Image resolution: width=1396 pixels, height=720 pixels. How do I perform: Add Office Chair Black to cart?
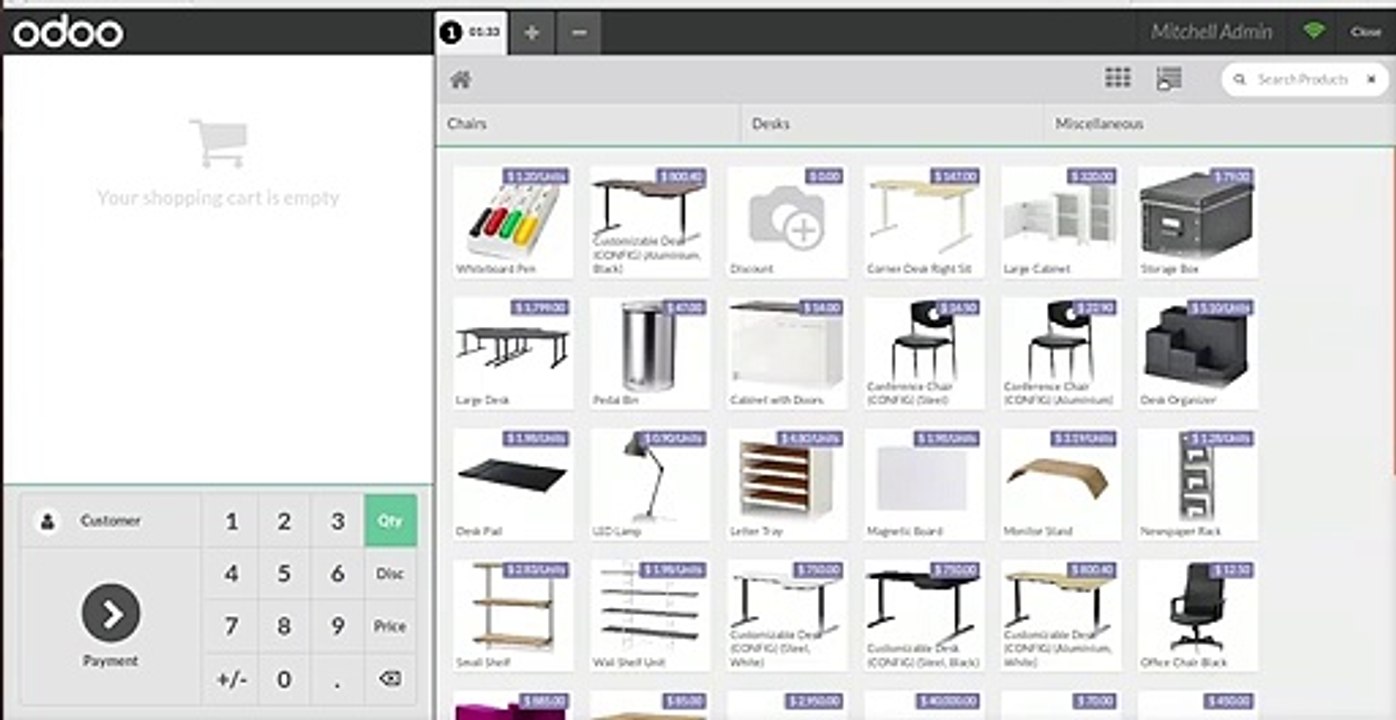click(1198, 615)
